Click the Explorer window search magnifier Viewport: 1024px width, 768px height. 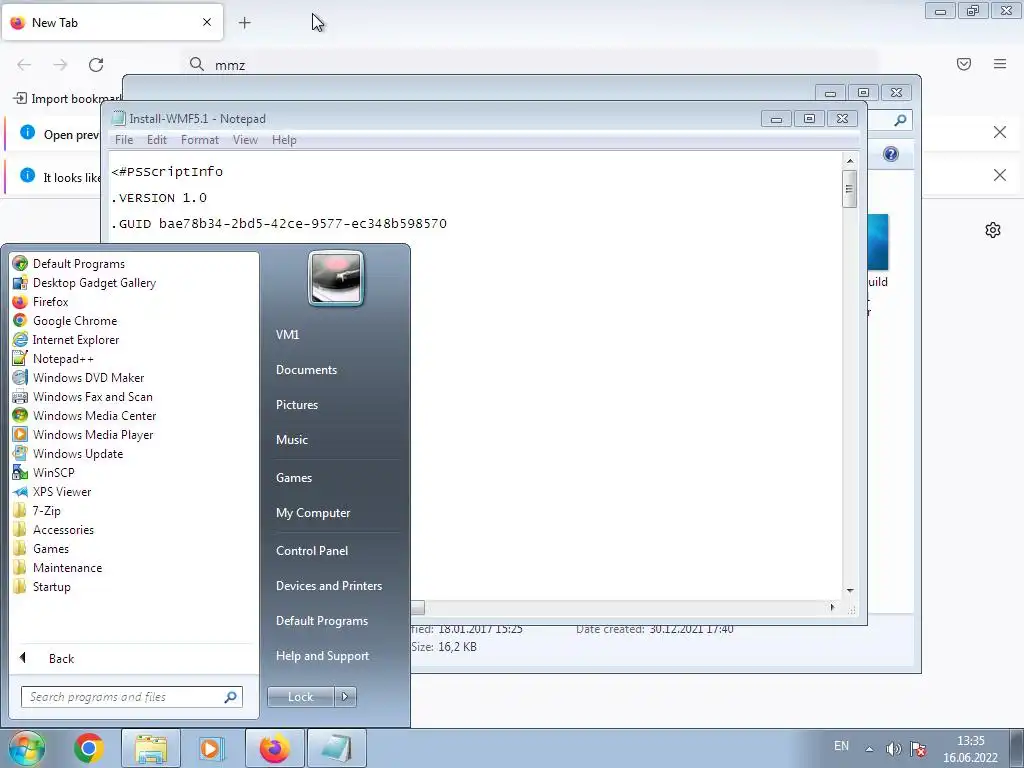click(x=900, y=120)
